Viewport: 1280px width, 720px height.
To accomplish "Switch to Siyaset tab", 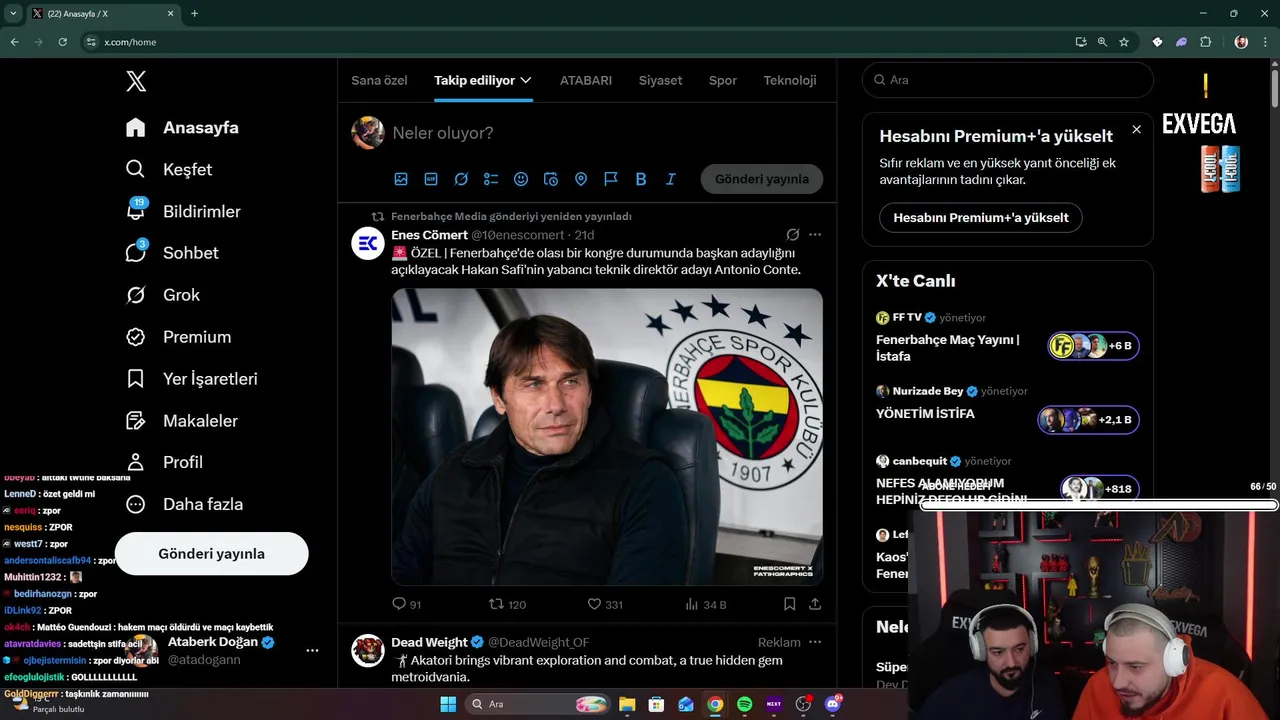I will 660,80.
